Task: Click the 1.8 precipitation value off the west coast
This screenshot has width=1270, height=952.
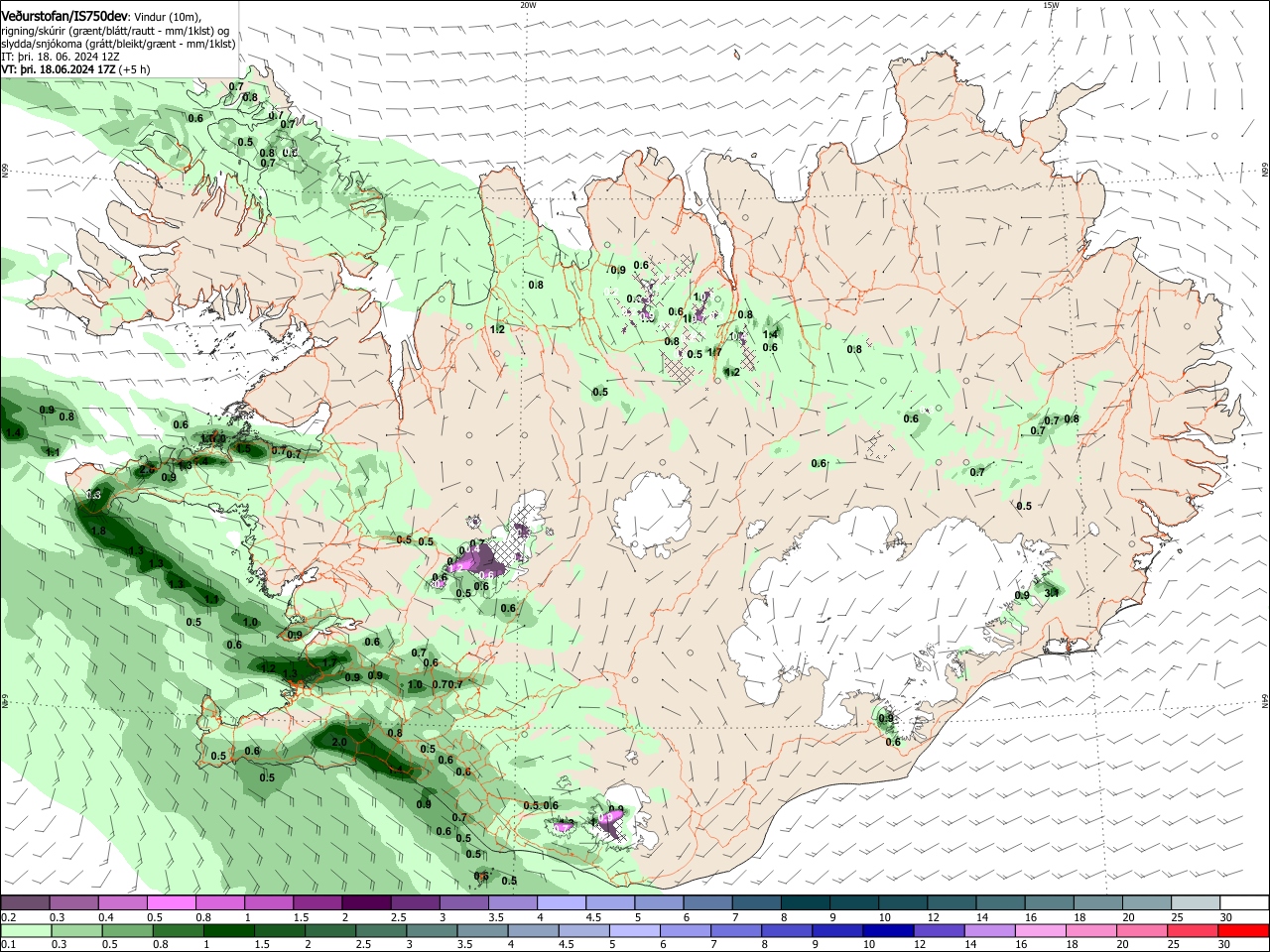Action: coord(98,532)
